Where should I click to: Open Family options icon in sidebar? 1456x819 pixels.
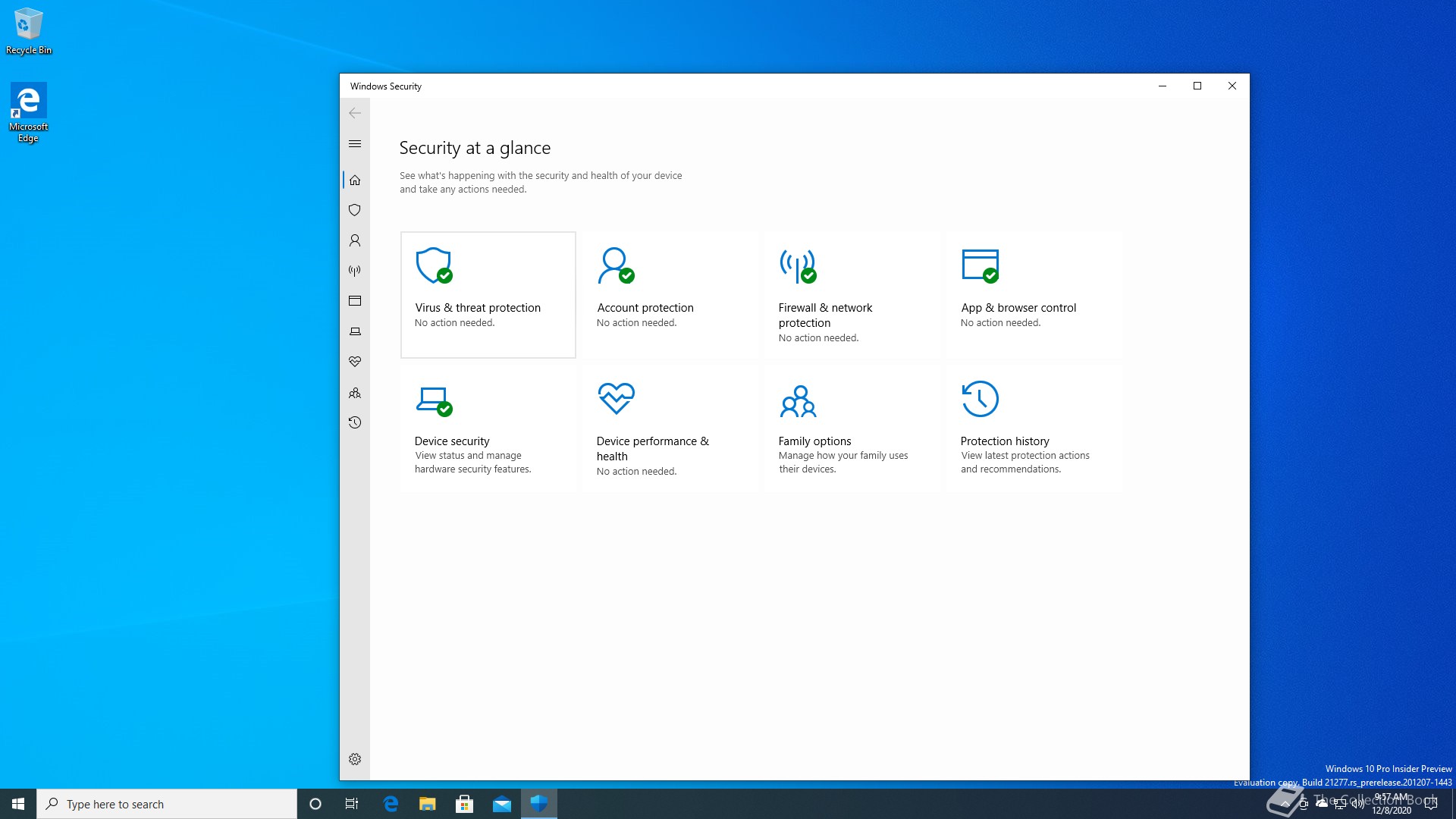point(354,393)
